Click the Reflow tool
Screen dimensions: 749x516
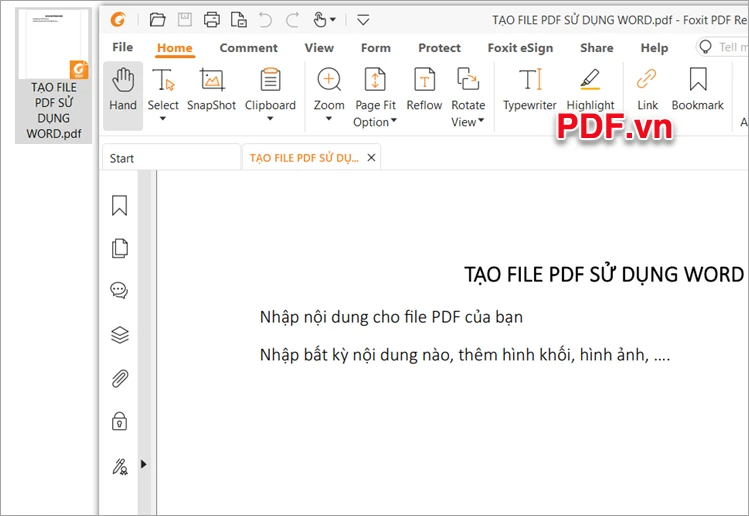pyautogui.click(x=424, y=89)
